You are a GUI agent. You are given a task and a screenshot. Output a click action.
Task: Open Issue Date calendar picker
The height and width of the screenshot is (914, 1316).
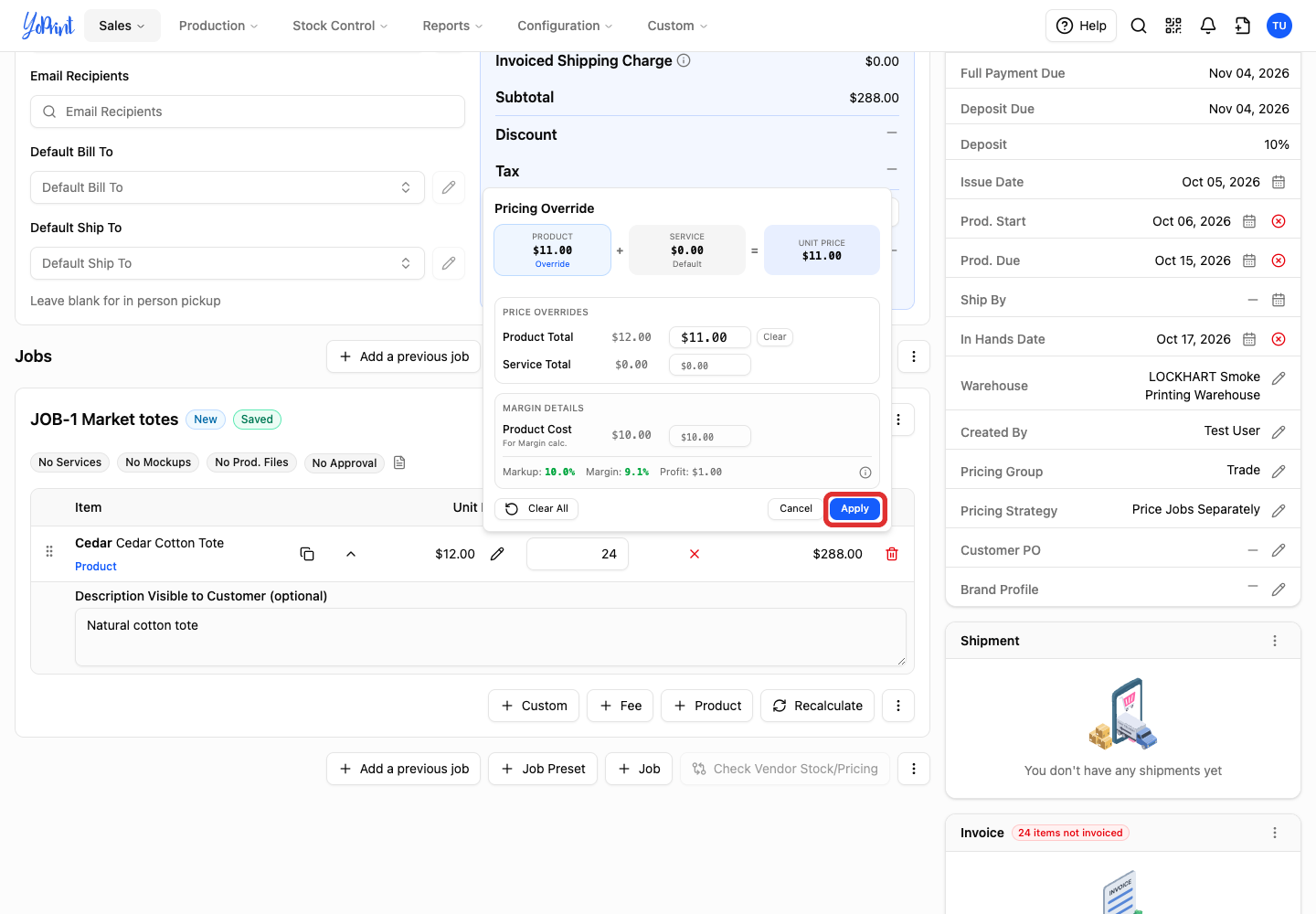pyautogui.click(x=1279, y=182)
